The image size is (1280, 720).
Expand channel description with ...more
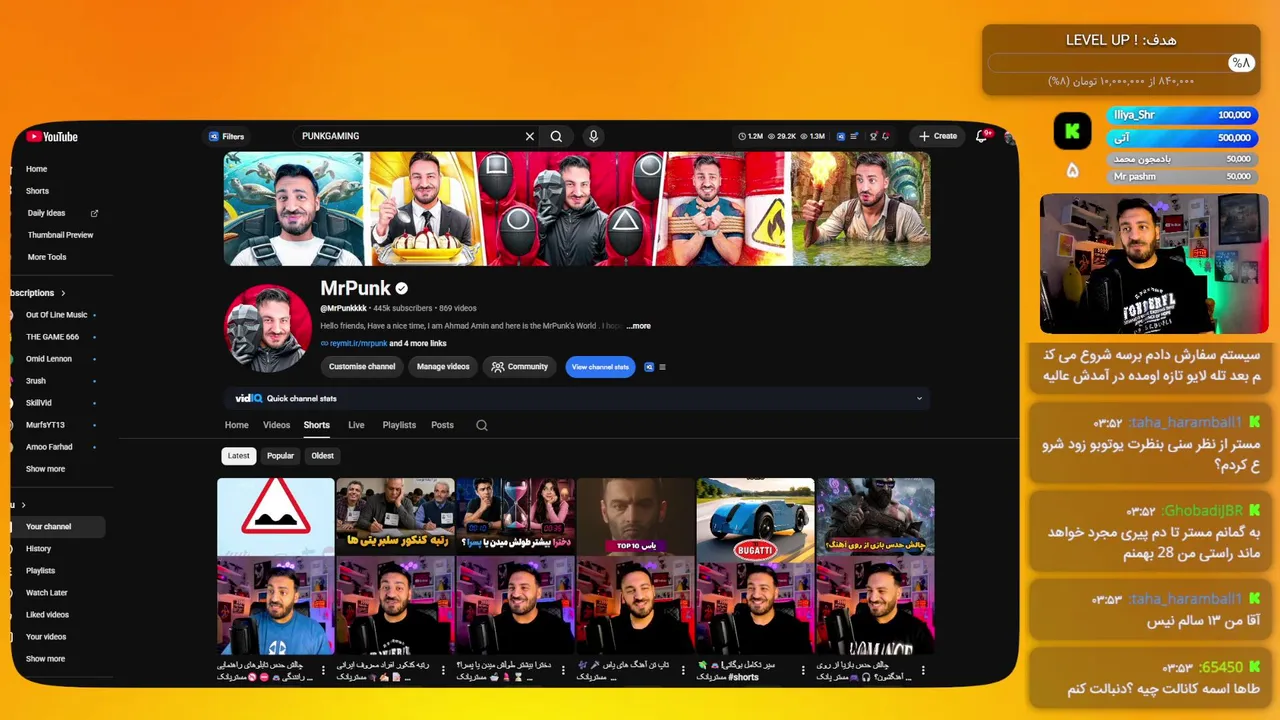pos(638,326)
